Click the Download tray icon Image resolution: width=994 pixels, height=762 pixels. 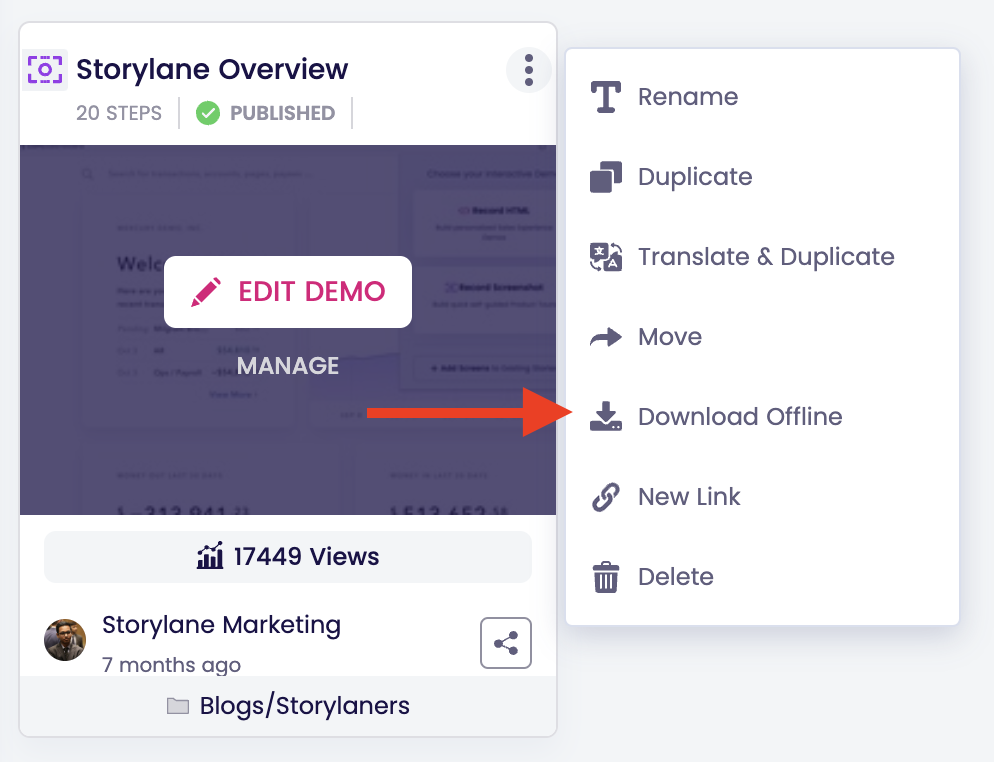tap(605, 417)
